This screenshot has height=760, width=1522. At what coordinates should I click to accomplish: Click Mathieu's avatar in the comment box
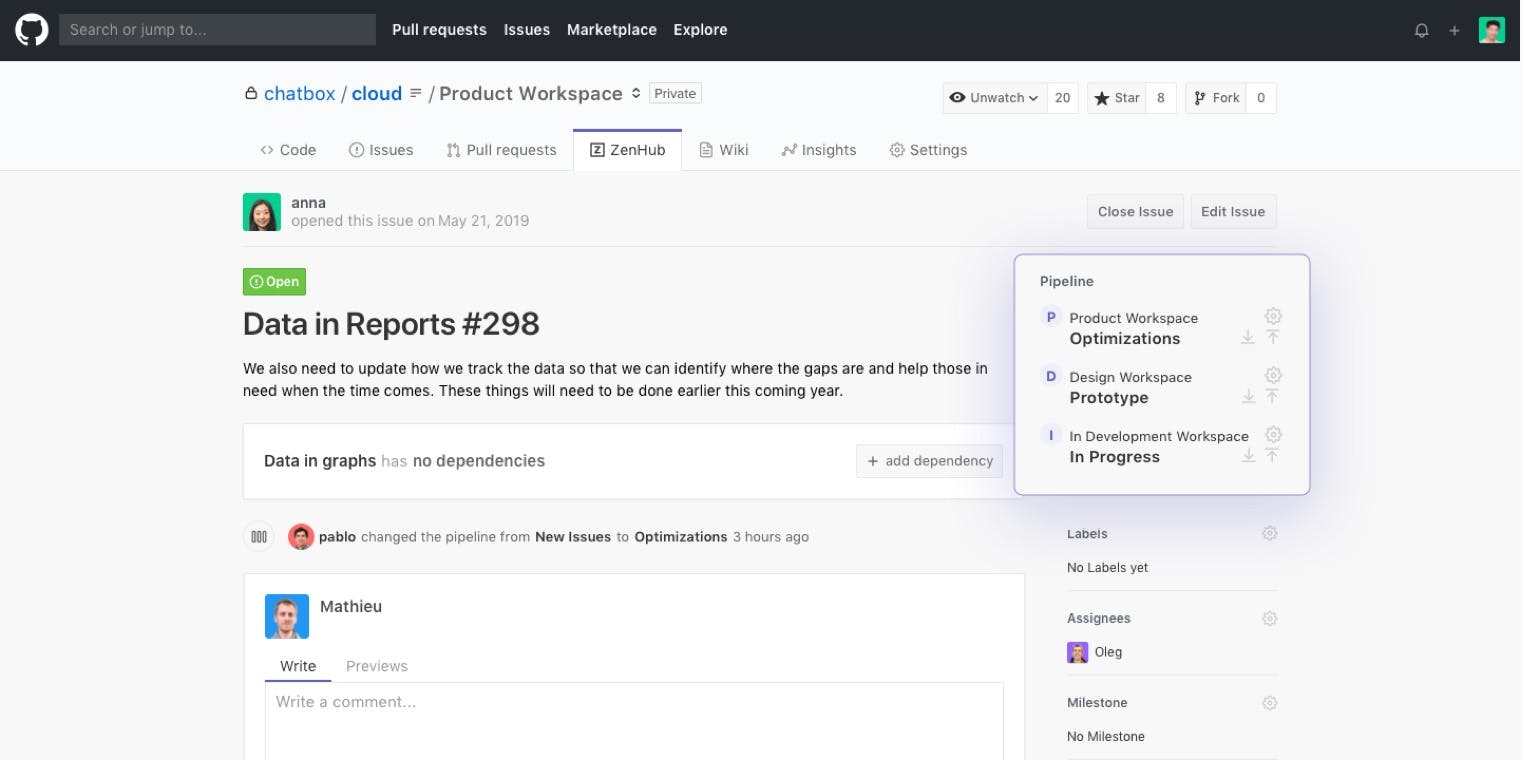[287, 616]
